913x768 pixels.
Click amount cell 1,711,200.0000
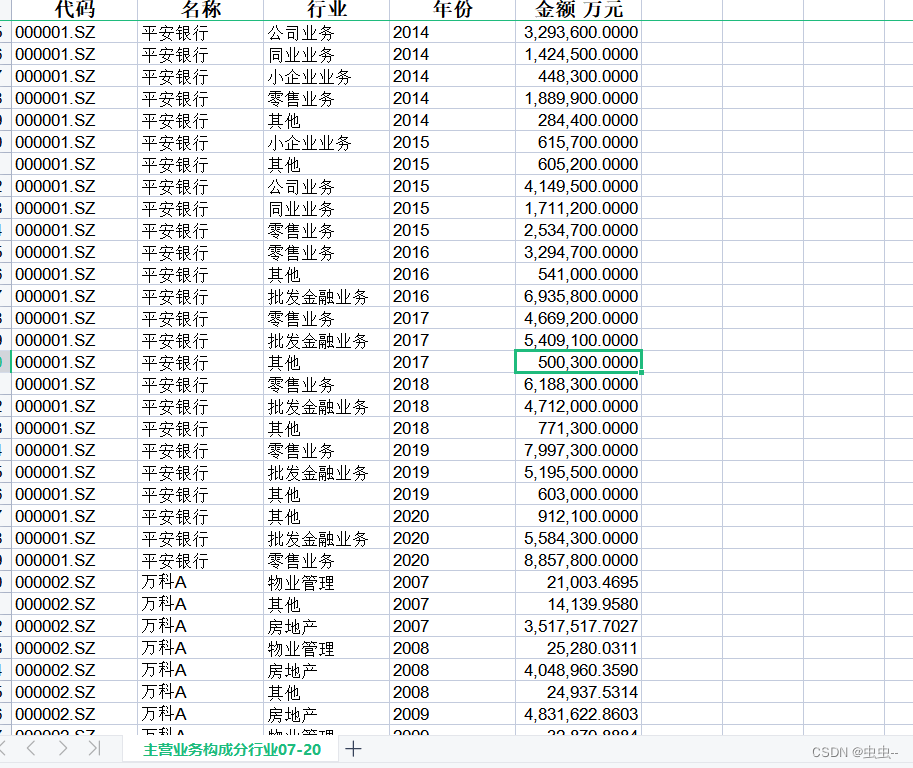[579, 208]
